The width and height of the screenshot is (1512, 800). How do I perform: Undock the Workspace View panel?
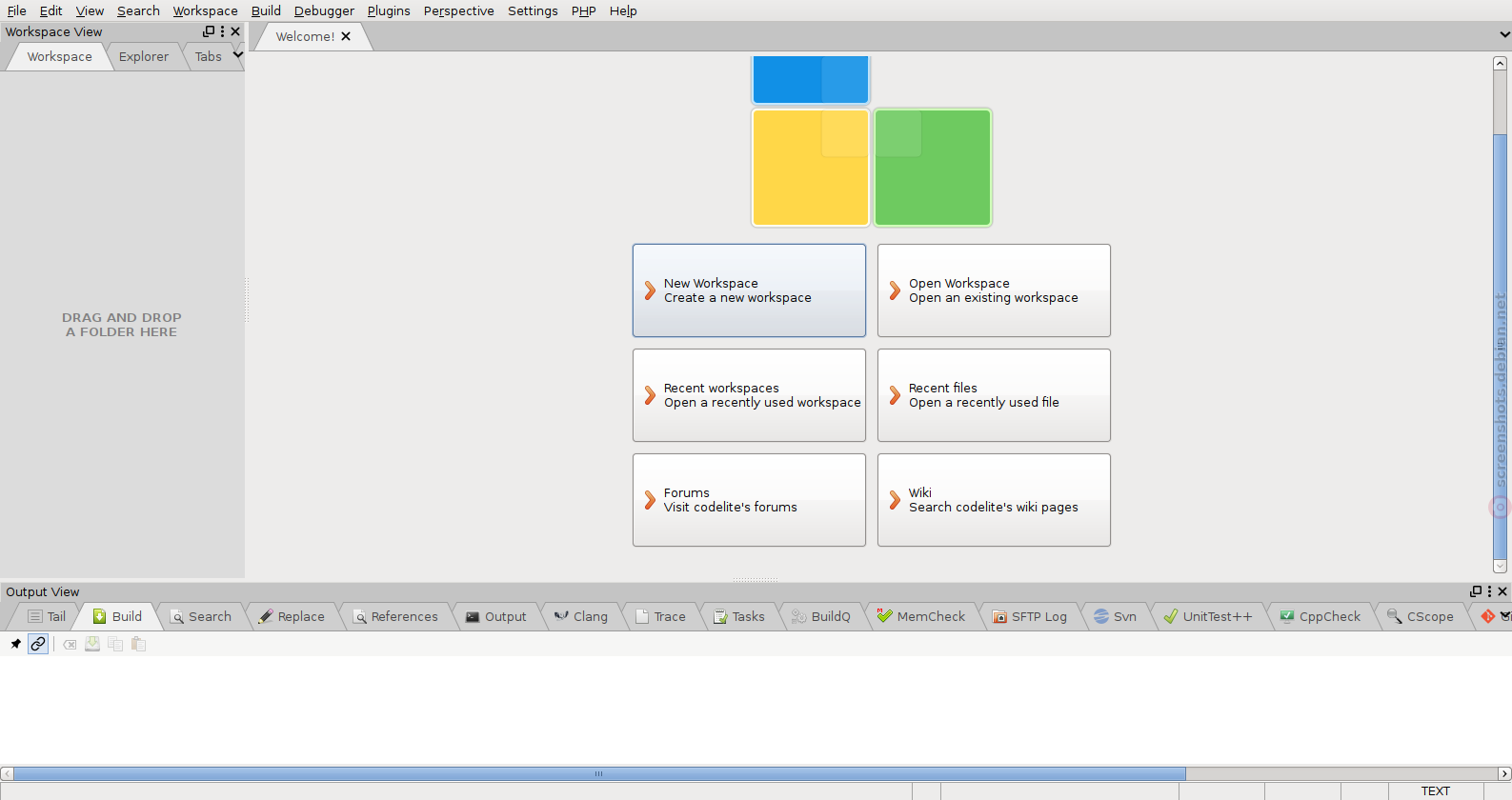pos(209,31)
